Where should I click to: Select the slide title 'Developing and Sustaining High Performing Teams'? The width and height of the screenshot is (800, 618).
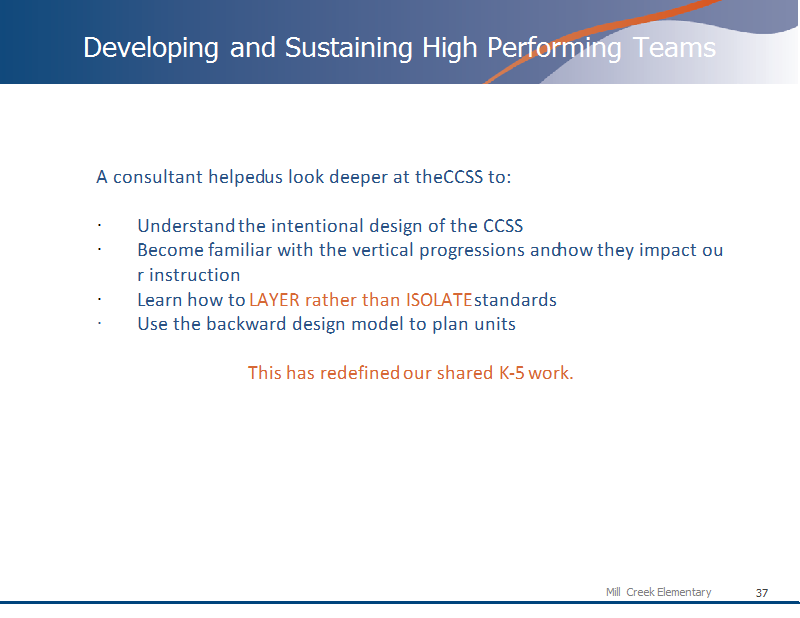click(399, 48)
